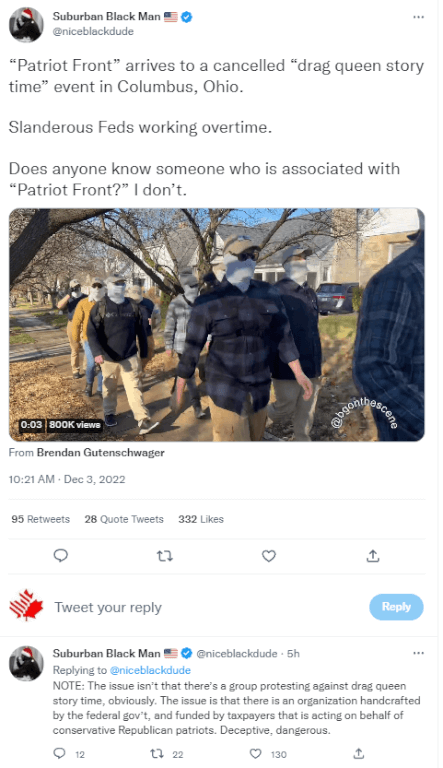This screenshot has height=768, width=443.
Task: Focus the 'Tweet your reply' field
Action: (x=206, y=607)
